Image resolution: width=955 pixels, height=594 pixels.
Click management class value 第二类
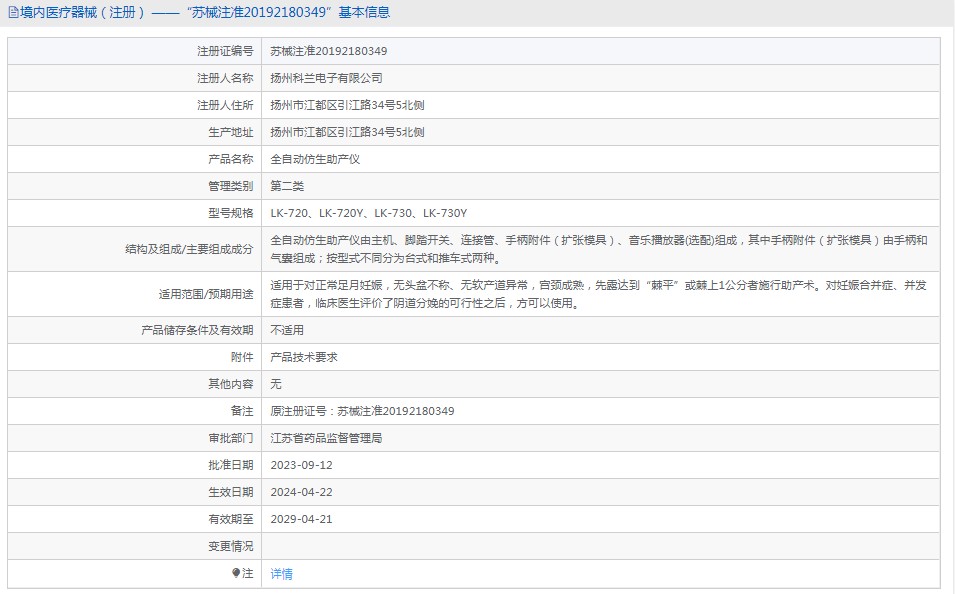(287, 186)
